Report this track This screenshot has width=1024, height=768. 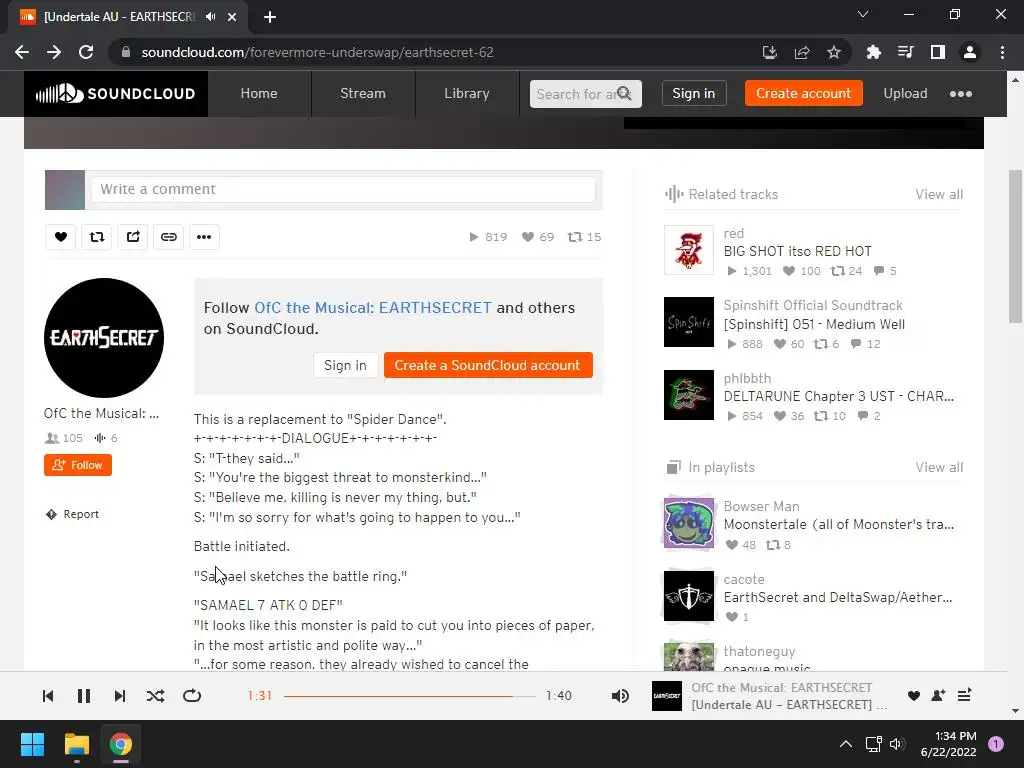pos(72,515)
